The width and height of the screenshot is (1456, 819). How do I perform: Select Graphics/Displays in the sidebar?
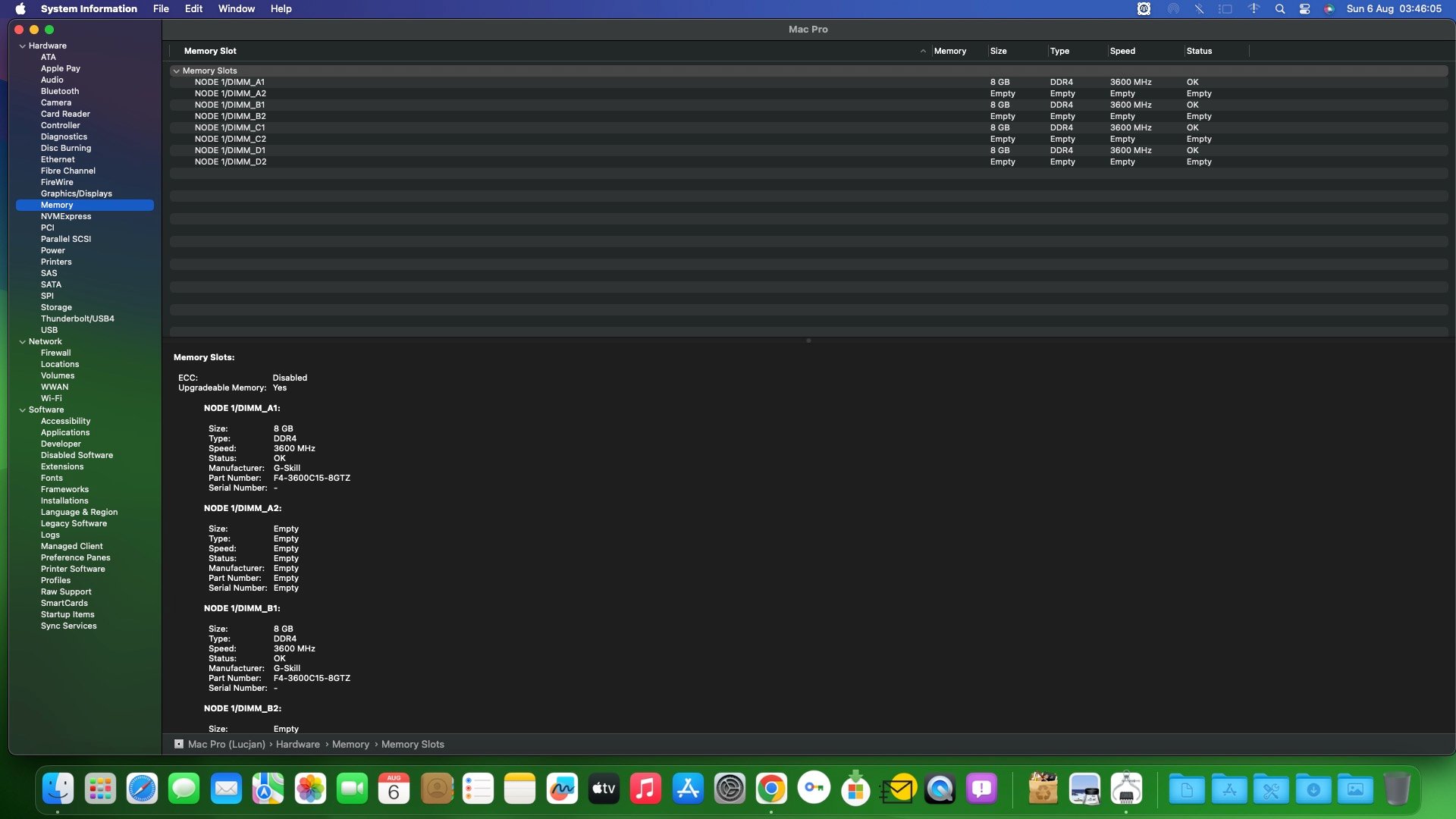(x=76, y=193)
